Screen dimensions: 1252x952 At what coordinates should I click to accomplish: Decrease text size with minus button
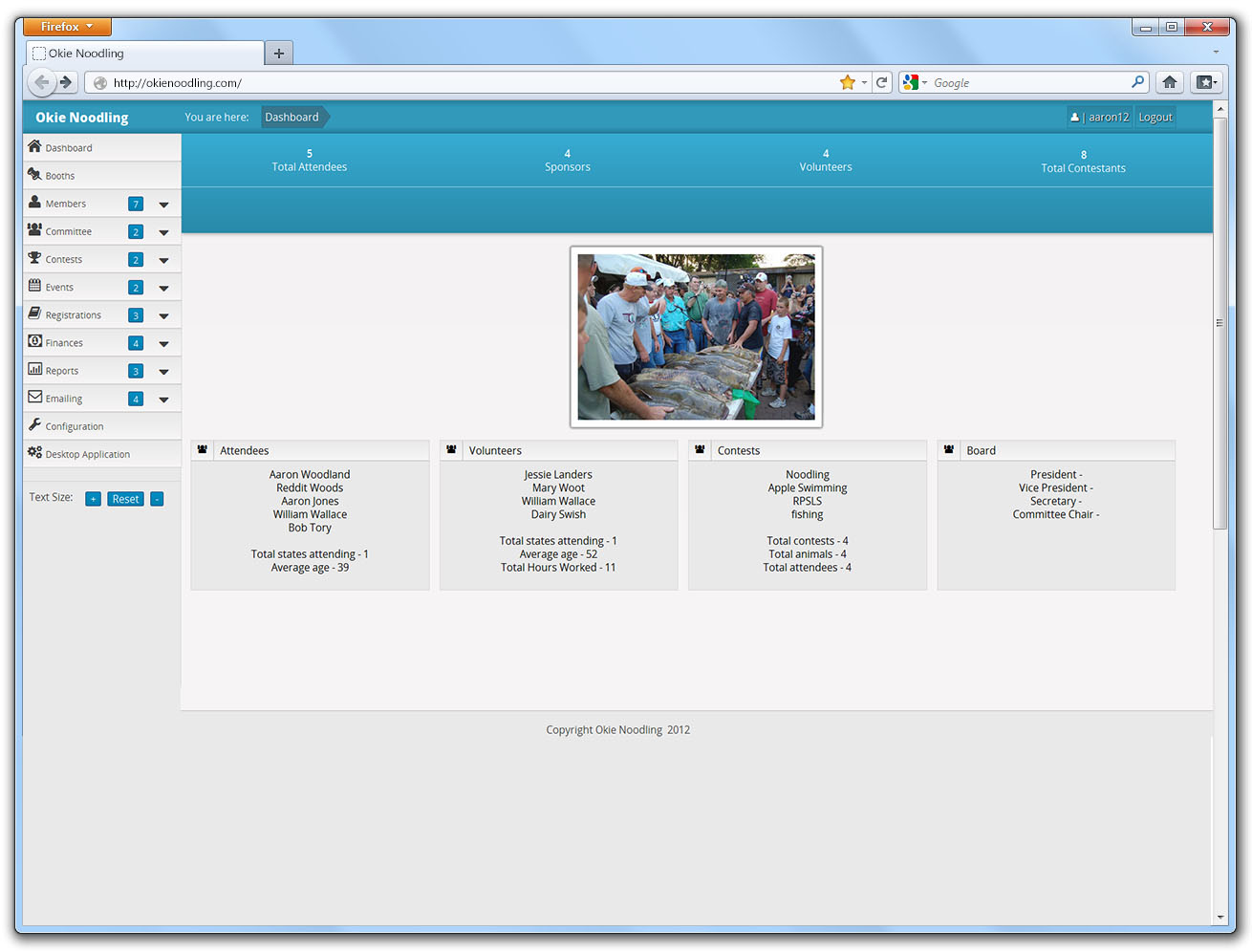(x=157, y=499)
